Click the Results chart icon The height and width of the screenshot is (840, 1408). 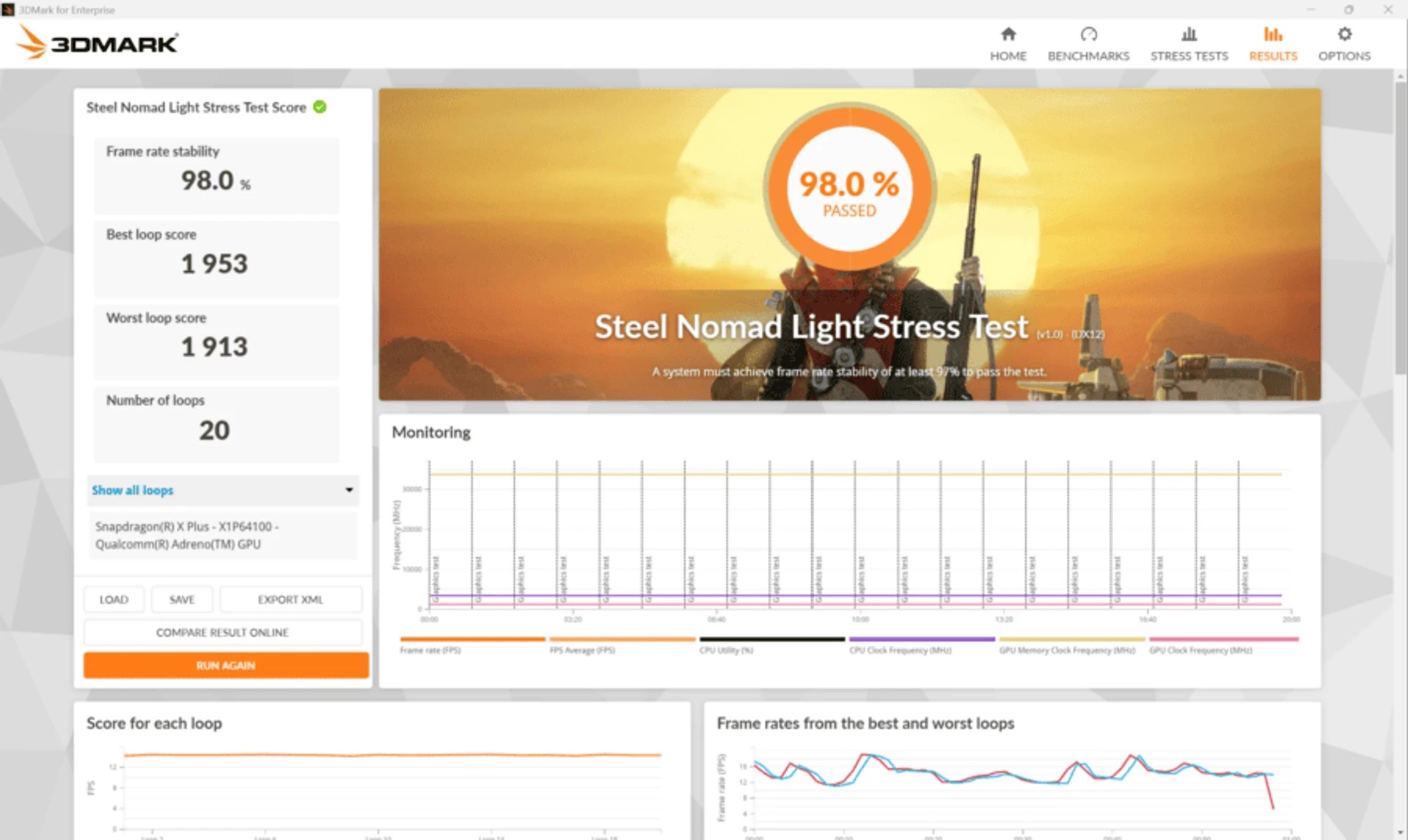(1272, 34)
